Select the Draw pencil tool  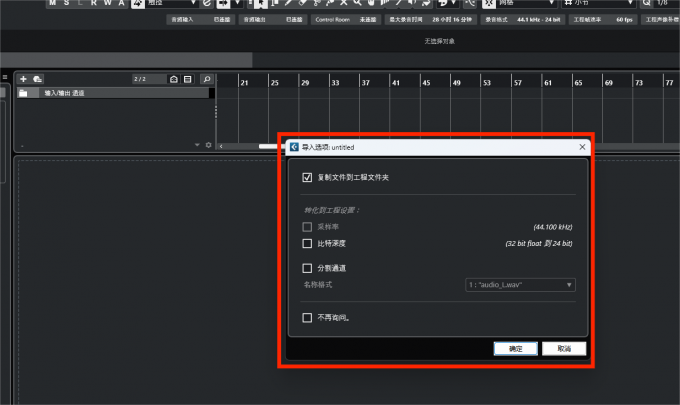pyautogui.click(x=288, y=3)
